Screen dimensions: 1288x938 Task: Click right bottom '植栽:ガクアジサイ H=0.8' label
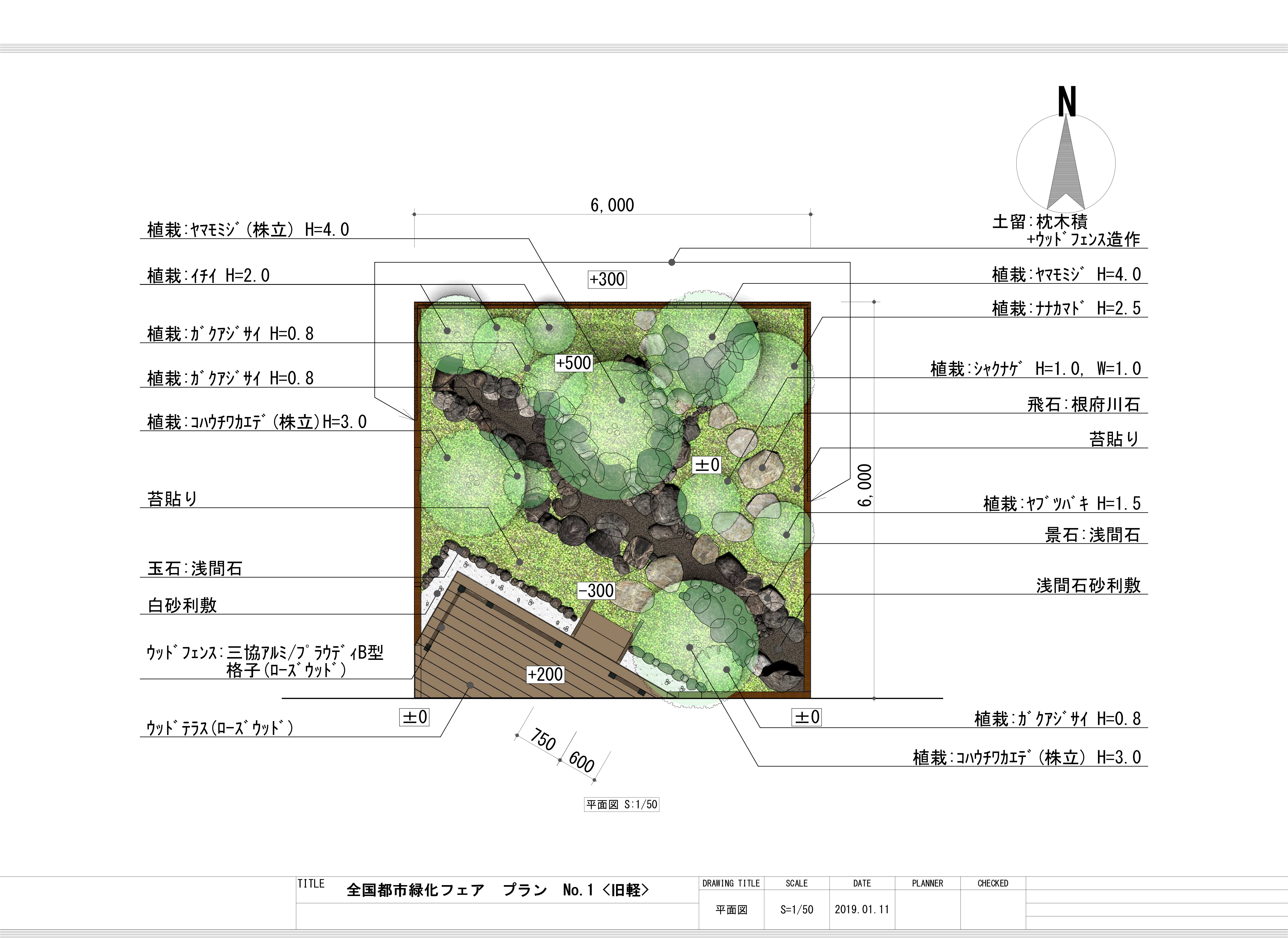click(1057, 719)
